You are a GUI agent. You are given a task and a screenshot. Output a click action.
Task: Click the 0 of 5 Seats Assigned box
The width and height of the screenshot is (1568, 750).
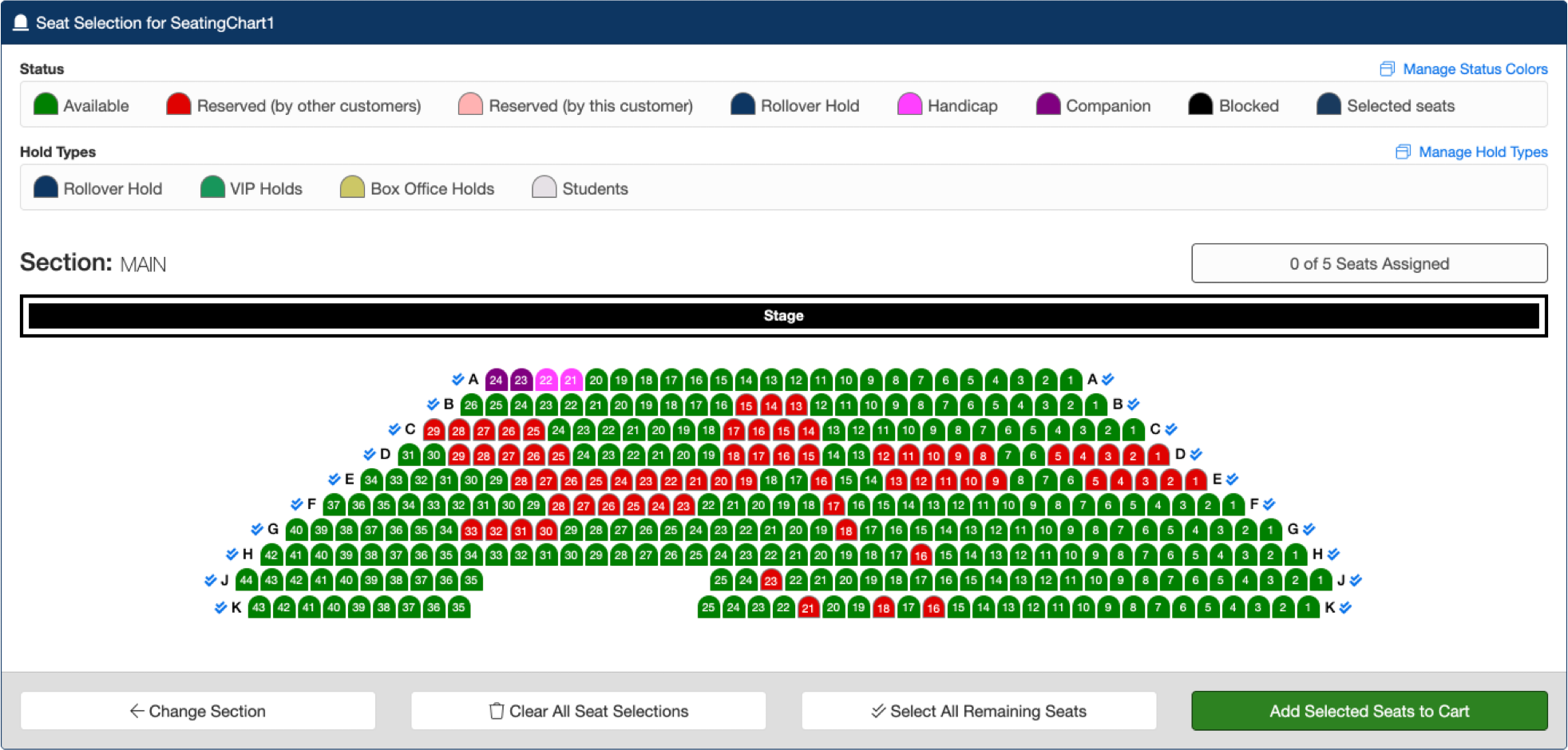[1368, 263]
